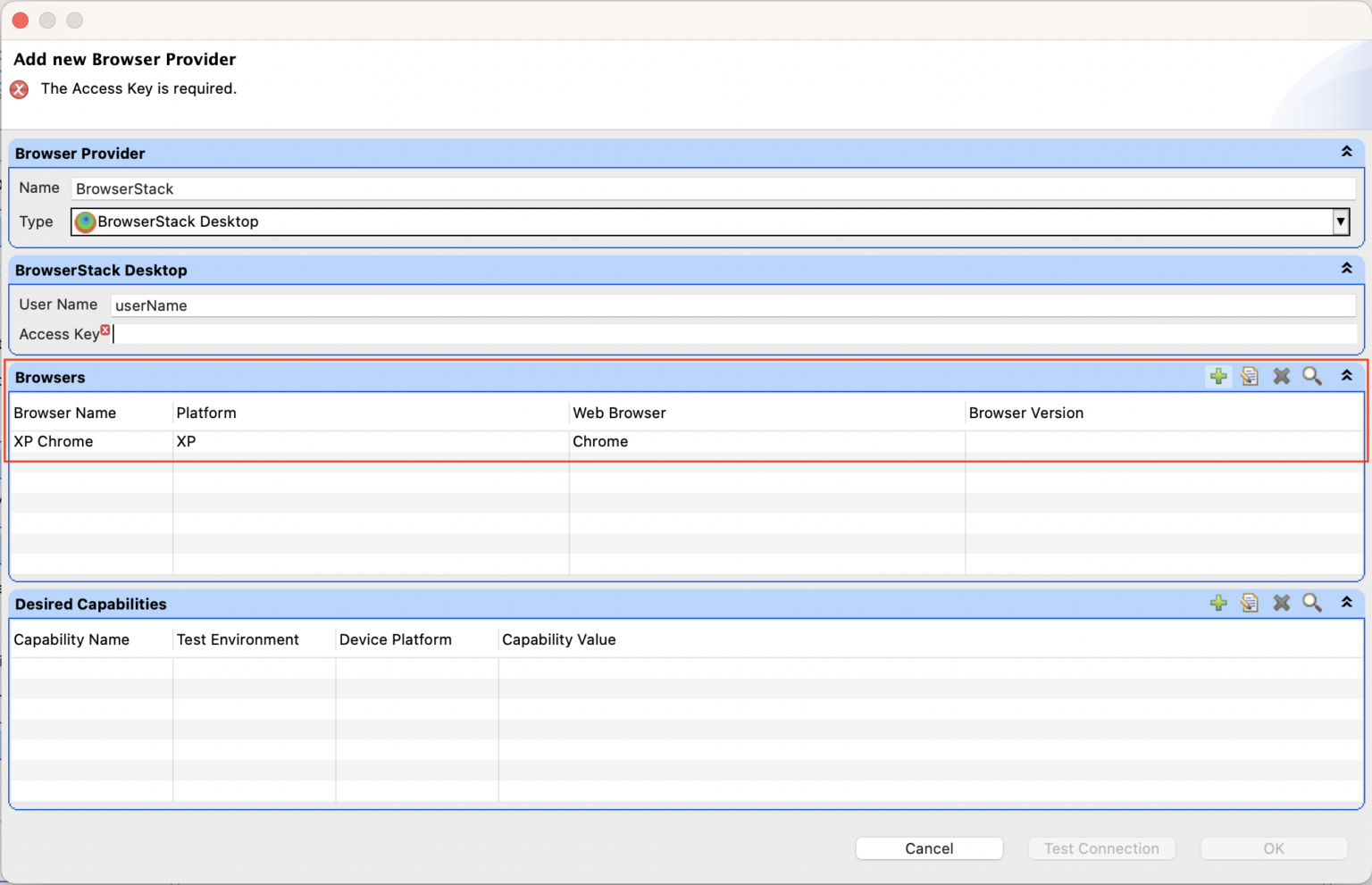Collapse the Browser Provider section
Image resolution: width=1372 pixels, height=885 pixels.
point(1346,152)
